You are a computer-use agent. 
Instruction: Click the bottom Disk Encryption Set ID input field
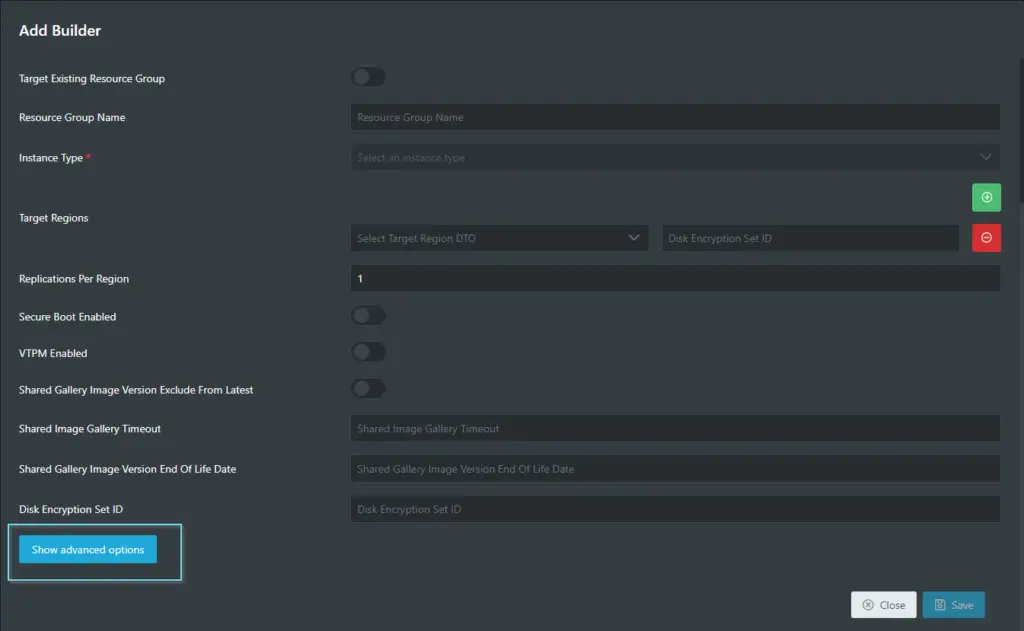point(675,509)
